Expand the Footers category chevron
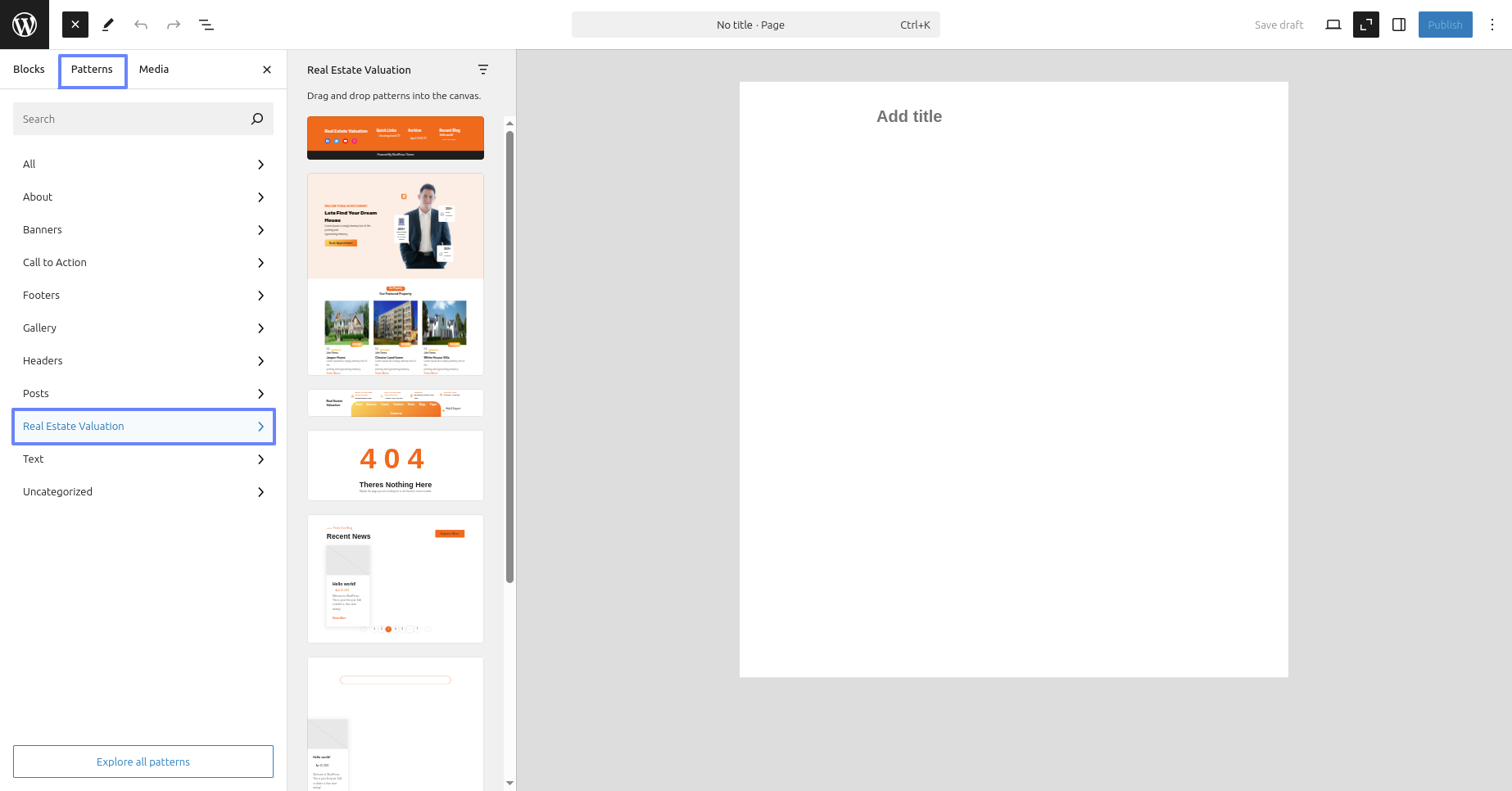1512x791 pixels. click(260, 296)
